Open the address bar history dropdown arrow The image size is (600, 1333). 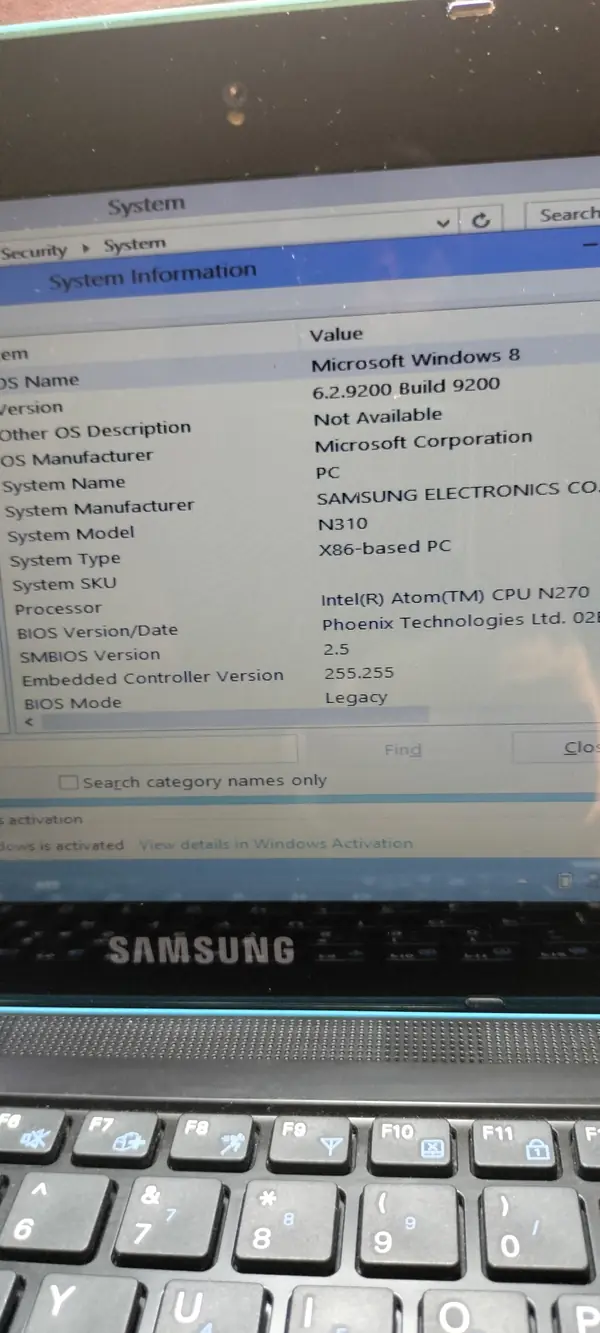(444, 223)
